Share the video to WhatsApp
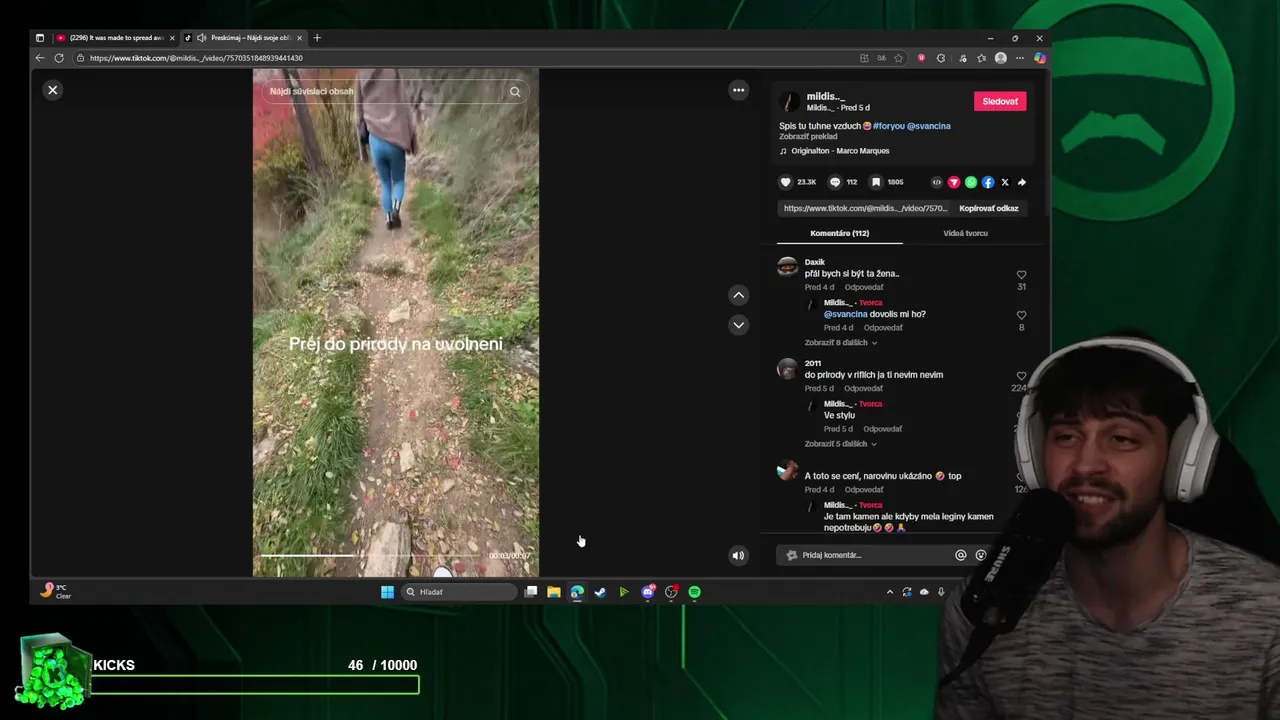The width and height of the screenshot is (1280, 720). click(970, 182)
